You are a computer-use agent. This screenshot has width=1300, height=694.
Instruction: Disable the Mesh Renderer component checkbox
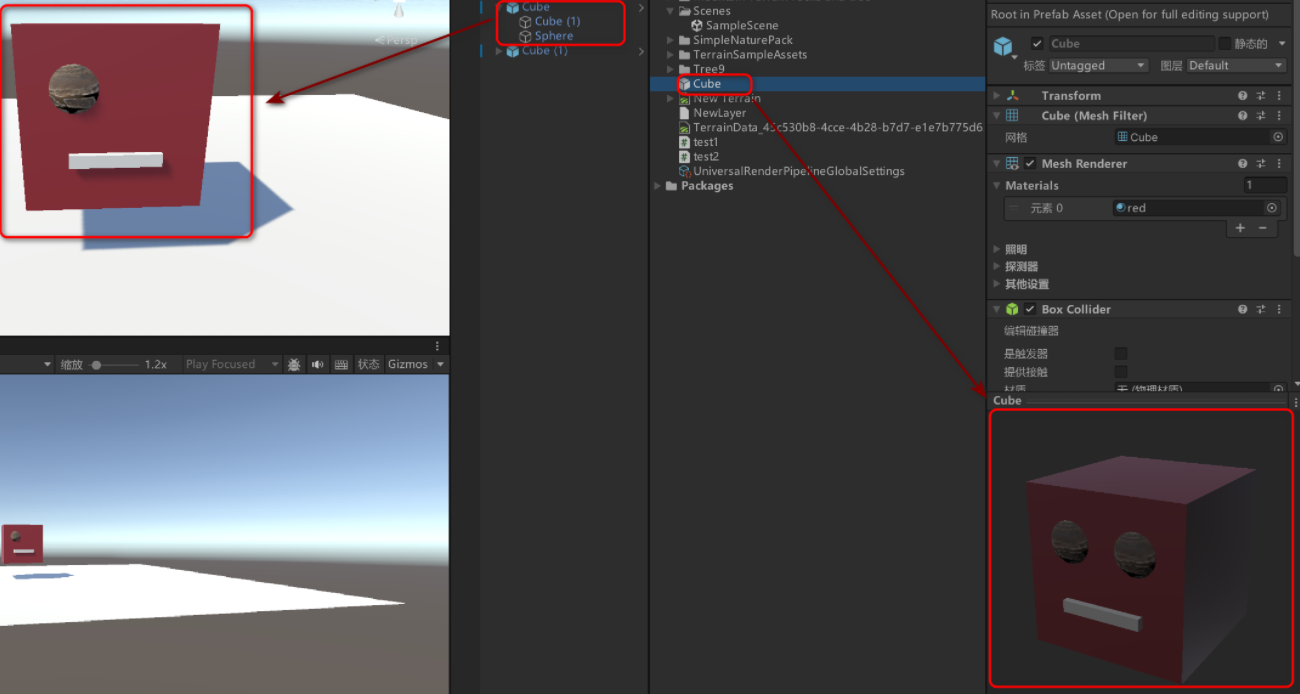pos(1030,164)
